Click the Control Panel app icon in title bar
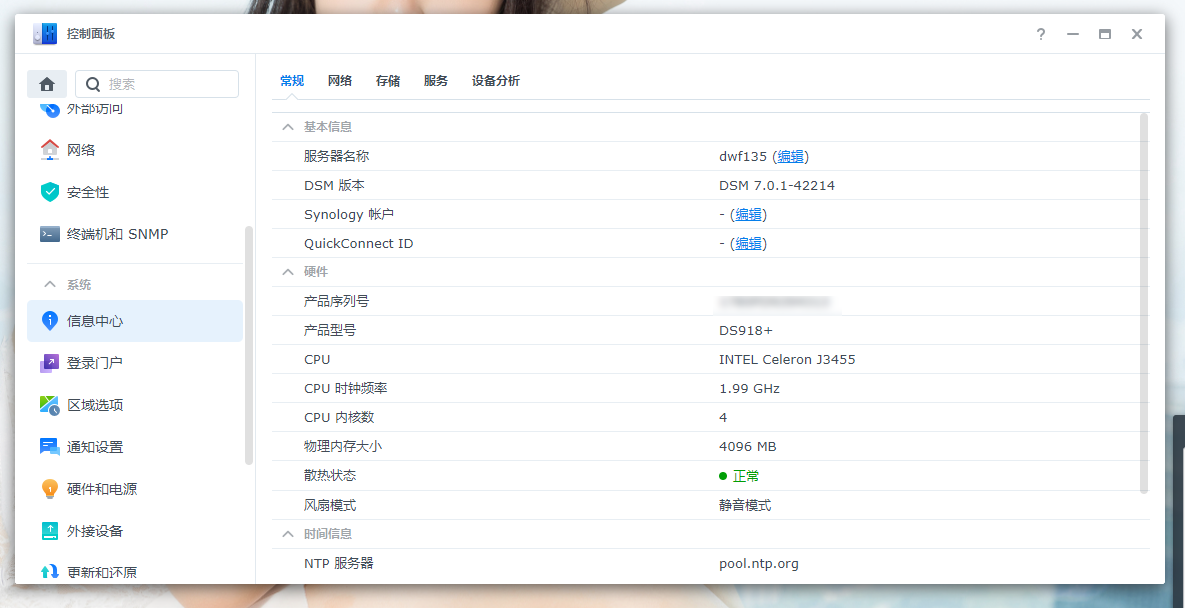This screenshot has height=608, width=1185. tap(45, 34)
